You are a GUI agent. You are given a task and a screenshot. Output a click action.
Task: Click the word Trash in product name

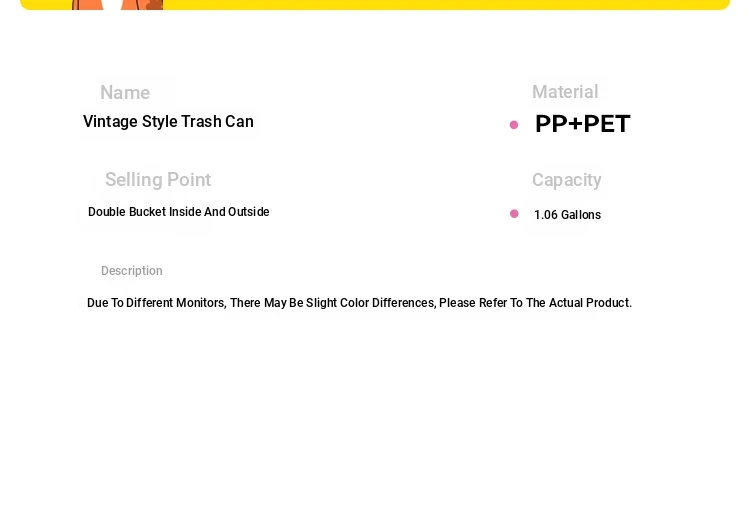(x=201, y=122)
